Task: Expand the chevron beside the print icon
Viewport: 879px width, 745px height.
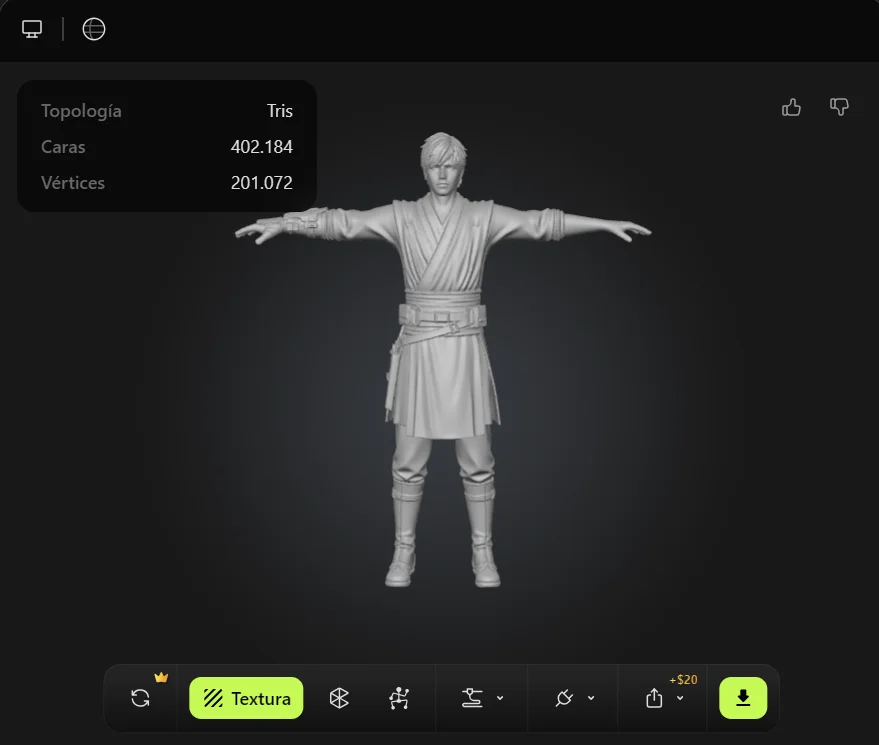Action: click(x=500, y=698)
